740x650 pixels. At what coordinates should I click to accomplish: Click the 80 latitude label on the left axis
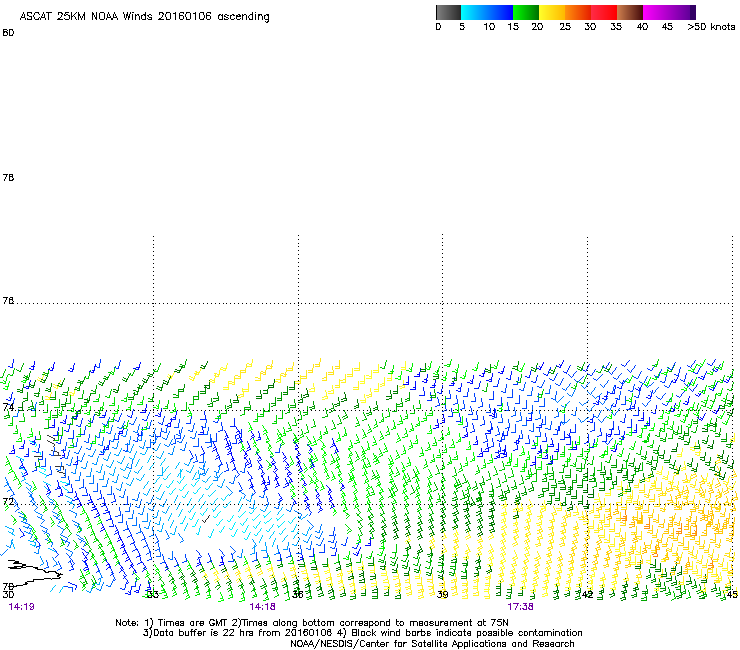[8, 33]
